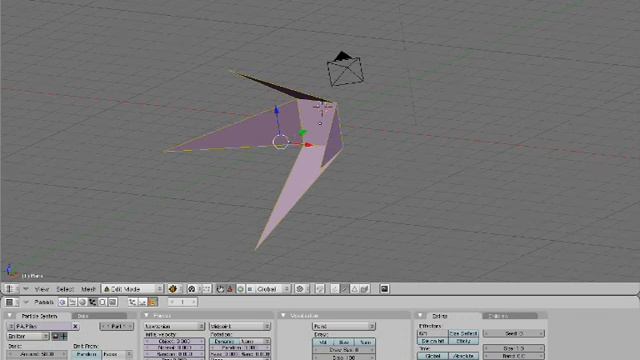The width and height of the screenshot is (640, 360).
Task: Switch to vertex select mode icon
Action: (335, 289)
